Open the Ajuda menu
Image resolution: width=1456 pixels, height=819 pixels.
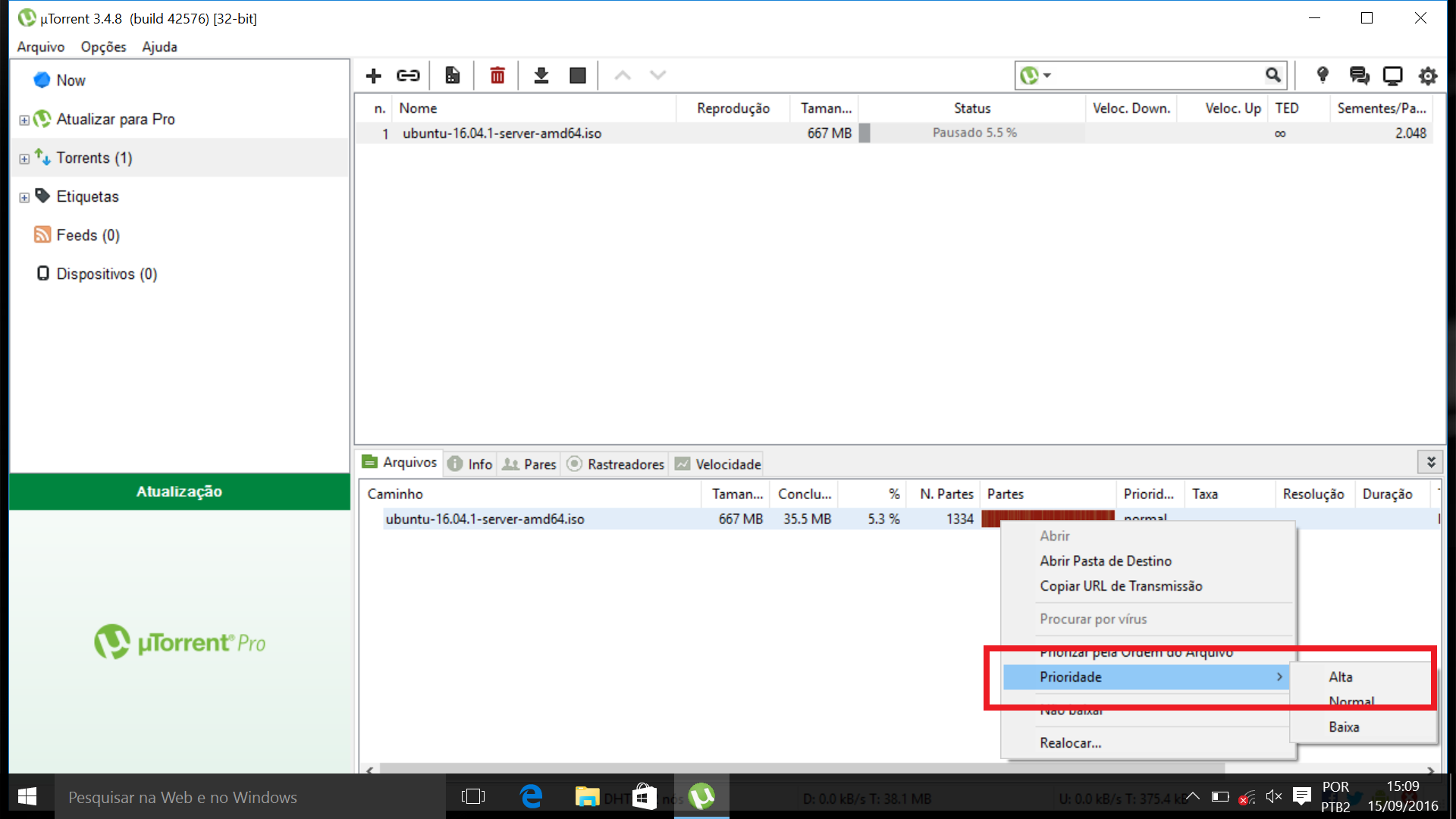point(160,47)
